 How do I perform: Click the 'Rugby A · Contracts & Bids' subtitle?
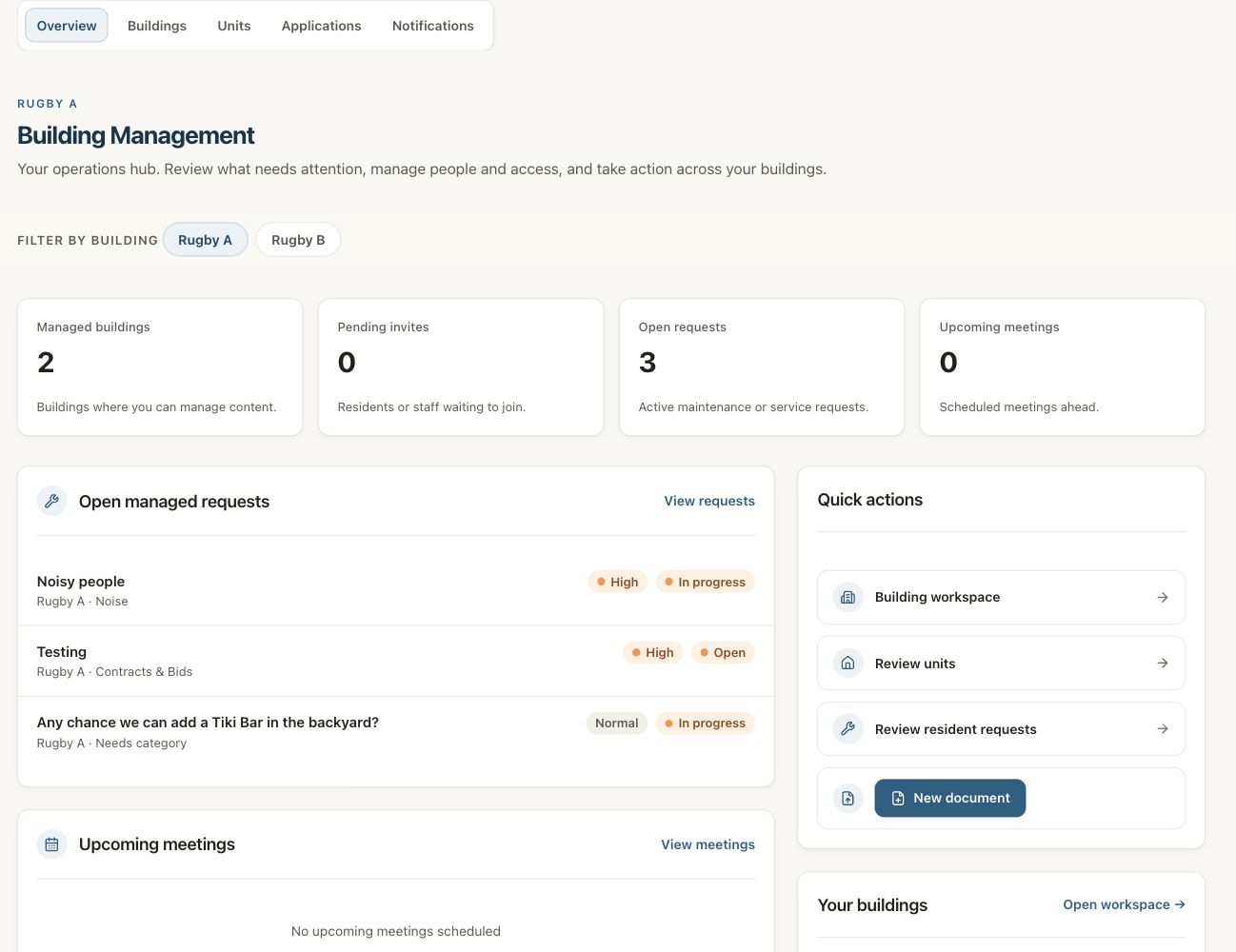(115, 672)
